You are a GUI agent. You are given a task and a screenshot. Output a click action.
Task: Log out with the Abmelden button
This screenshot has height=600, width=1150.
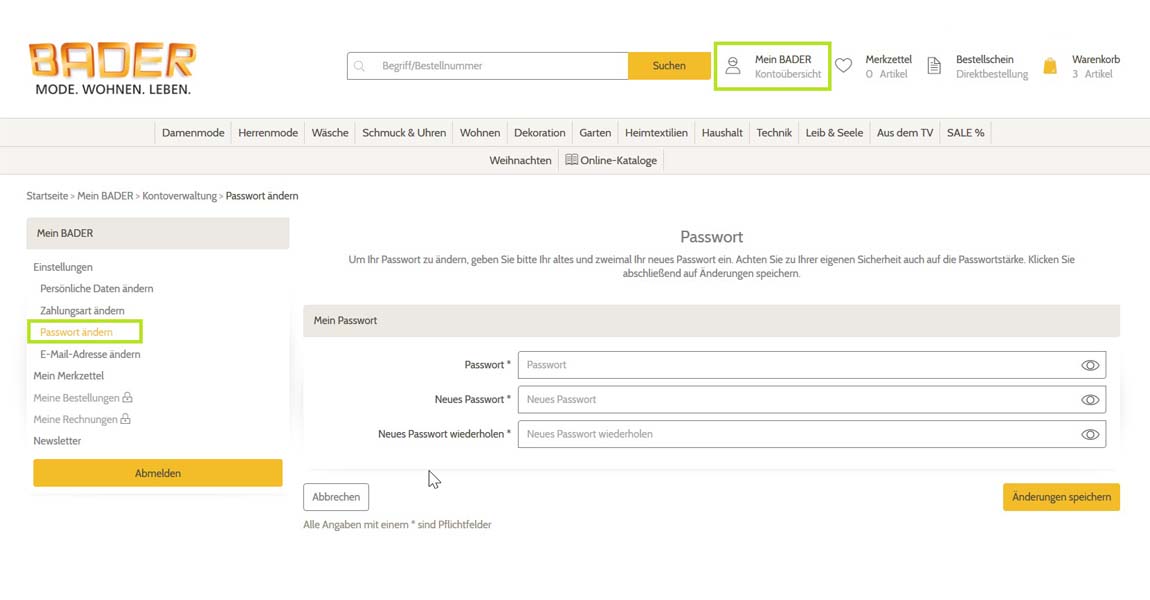158,473
